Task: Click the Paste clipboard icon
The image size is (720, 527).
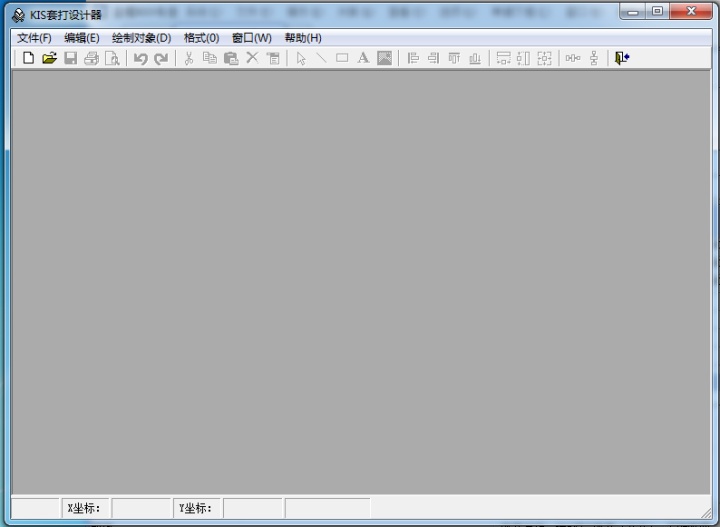Action: [231, 58]
